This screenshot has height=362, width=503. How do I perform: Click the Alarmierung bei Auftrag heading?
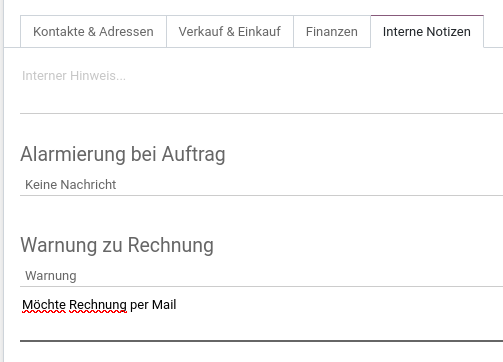(x=123, y=154)
